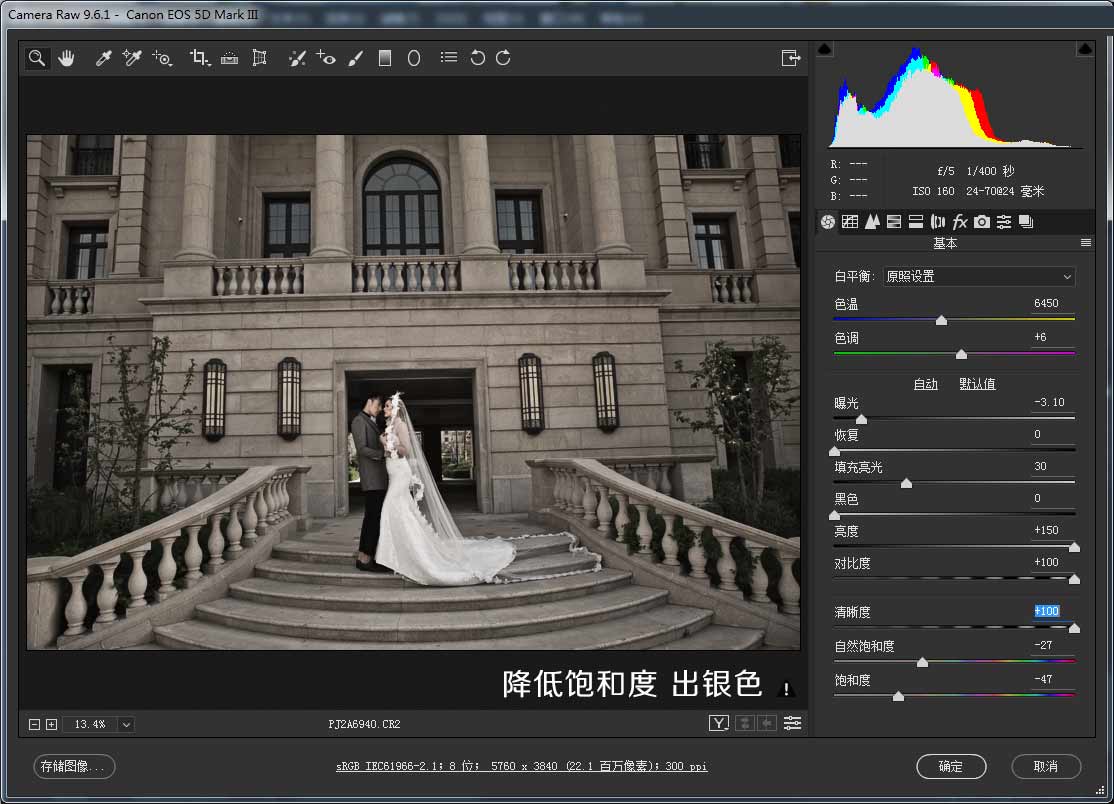This screenshot has height=804, width=1114.
Task: Choose the Adjustment Brush tool
Action: (x=354, y=58)
